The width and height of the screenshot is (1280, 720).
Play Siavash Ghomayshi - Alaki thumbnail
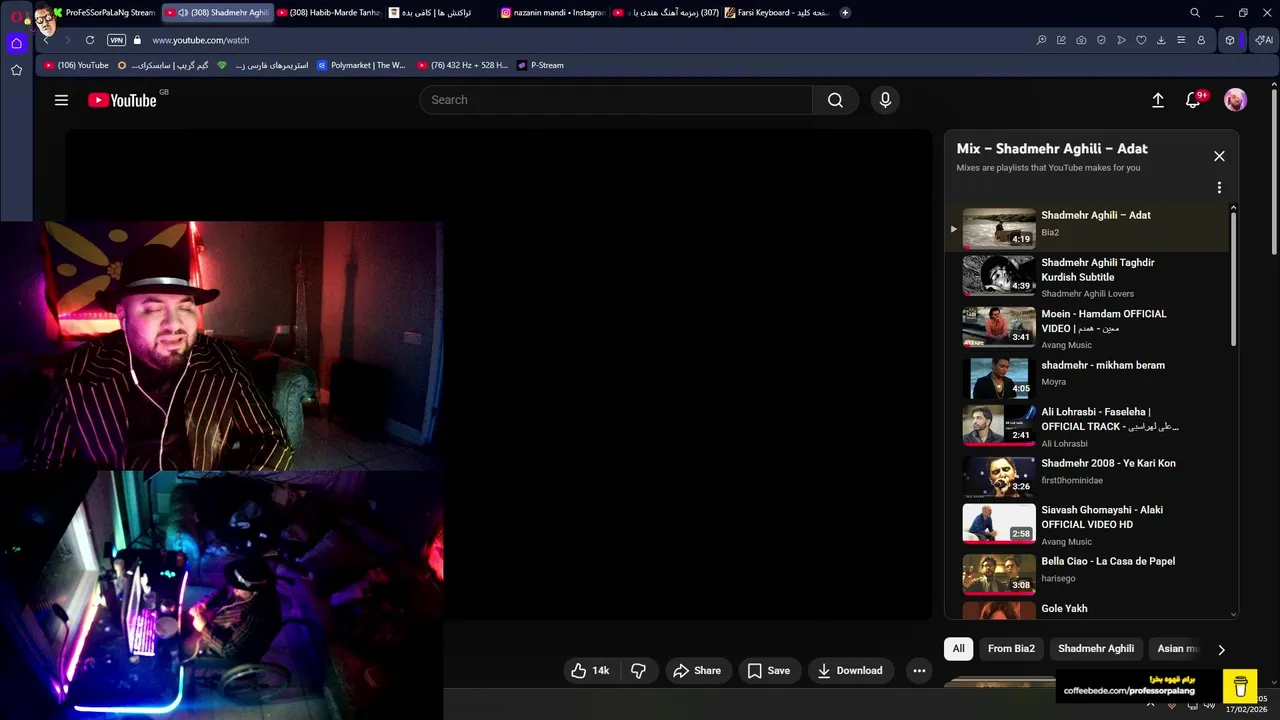tap(999, 522)
